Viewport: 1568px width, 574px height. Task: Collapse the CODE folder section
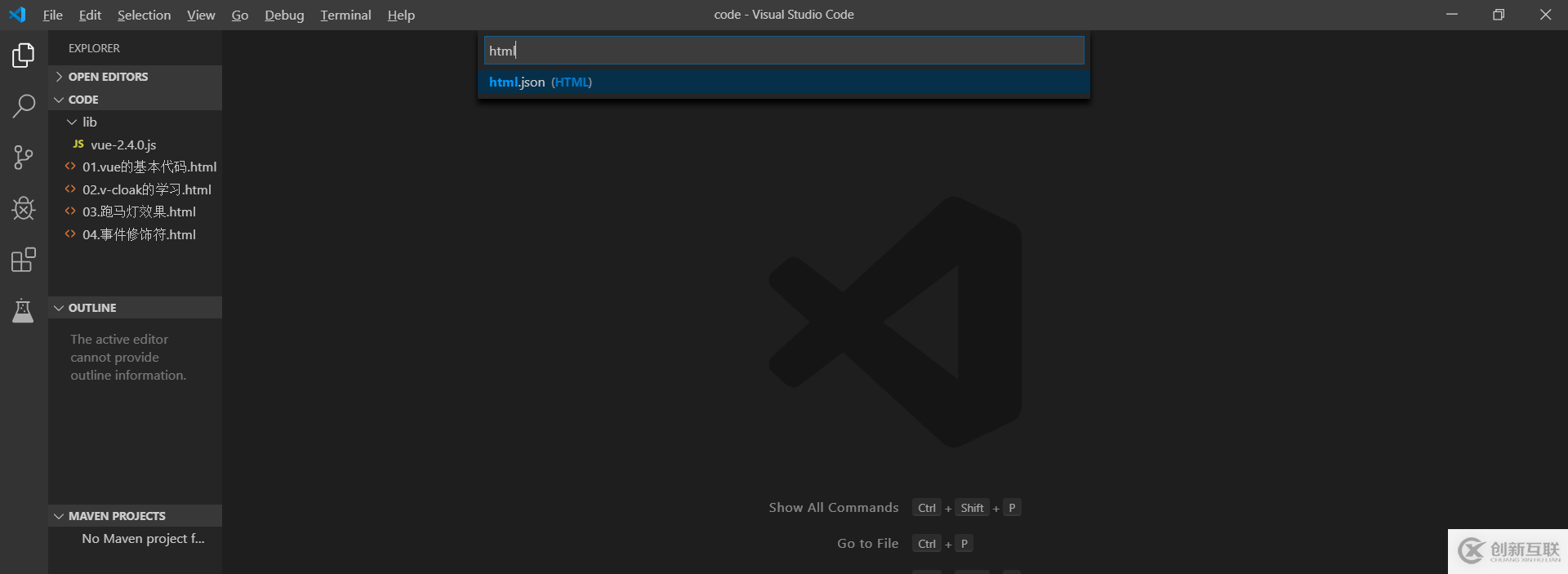click(x=135, y=100)
